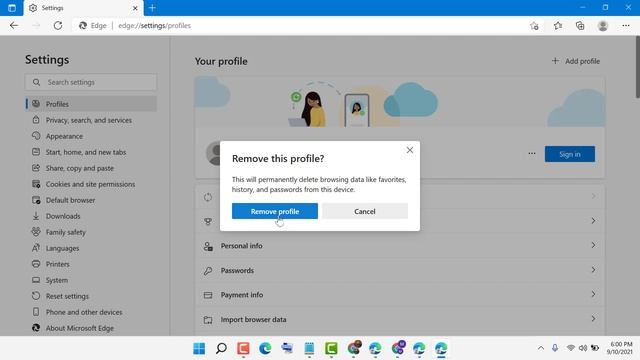Select the Settings browser tab
The width and height of the screenshot is (640, 360).
[83, 8]
